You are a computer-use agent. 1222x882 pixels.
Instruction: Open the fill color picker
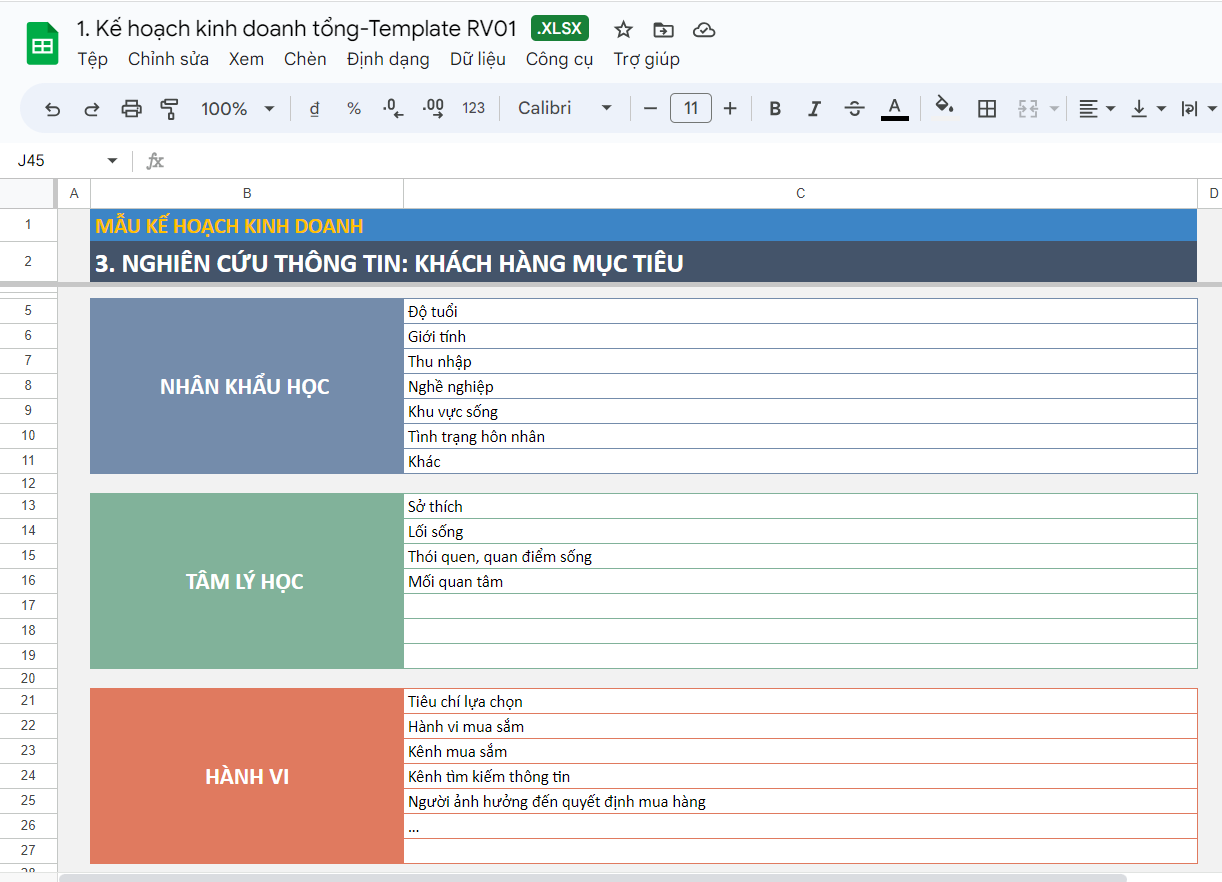tap(944, 108)
